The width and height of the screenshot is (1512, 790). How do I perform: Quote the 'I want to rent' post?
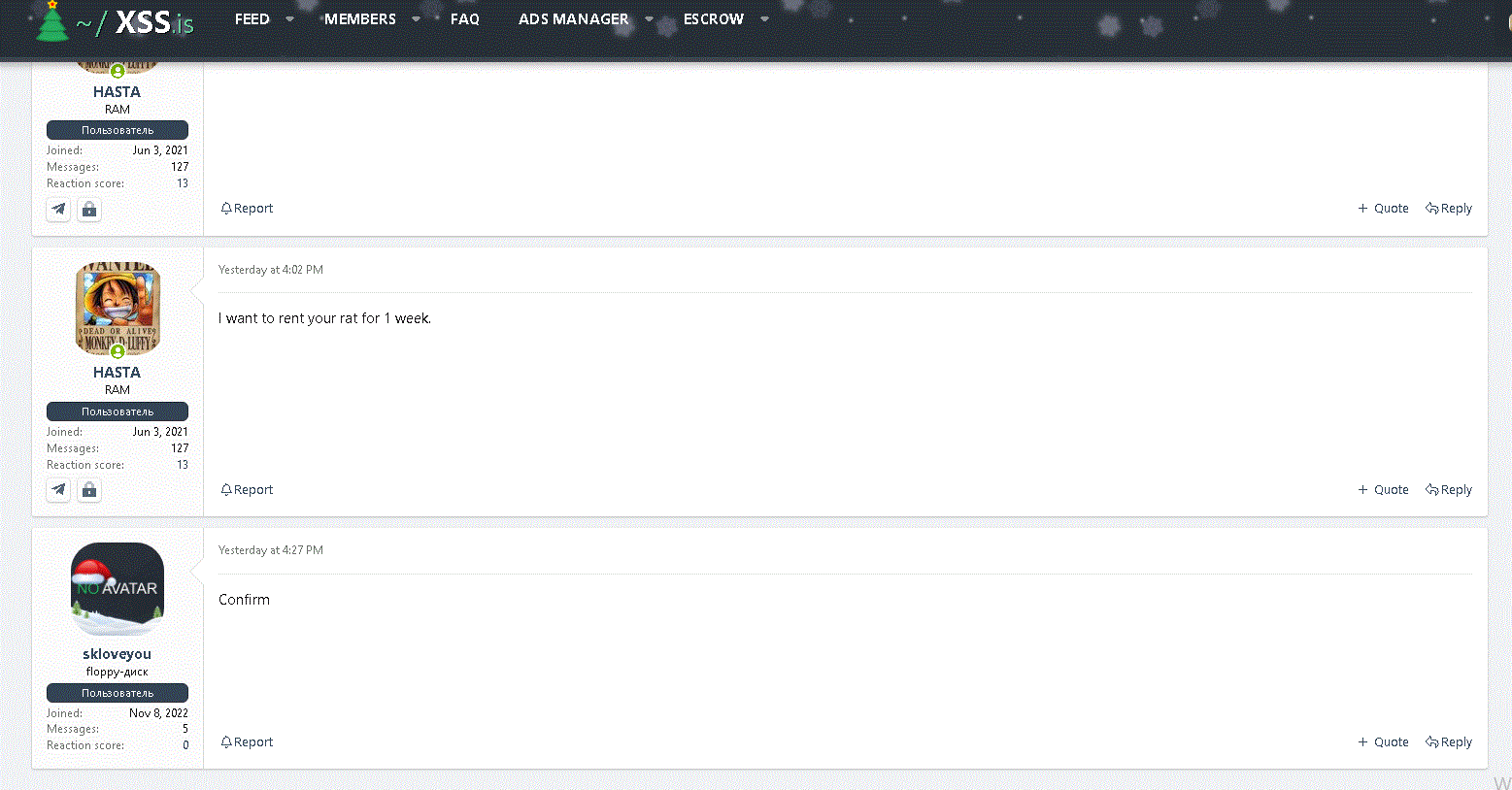coord(1383,490)
